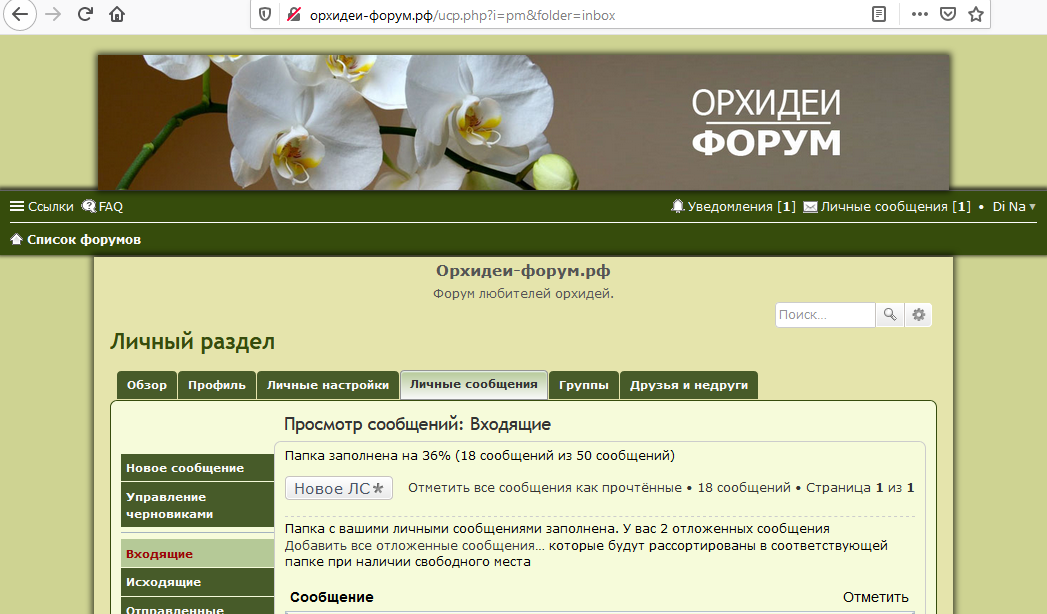Switch to the Друзья и недруги tab

click(689, 385)
